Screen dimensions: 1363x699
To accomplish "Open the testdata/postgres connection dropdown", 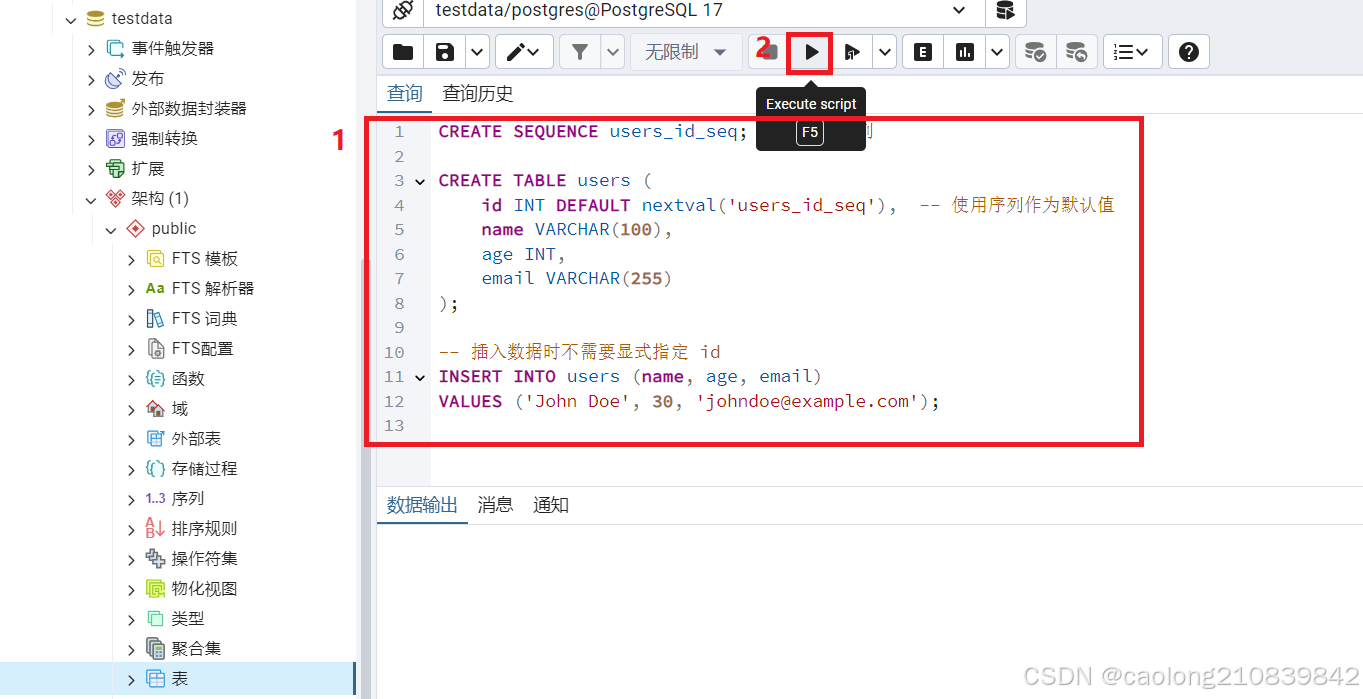I will (959, 10).
